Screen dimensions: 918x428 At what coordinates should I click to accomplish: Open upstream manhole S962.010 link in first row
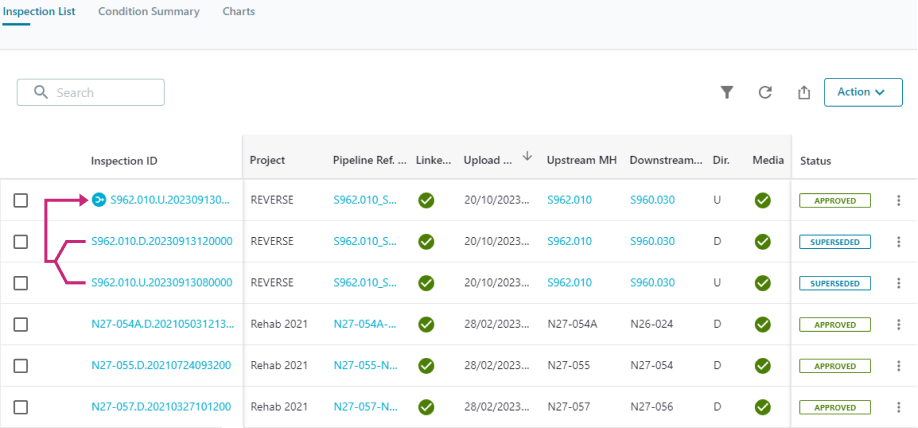(569, 200)
